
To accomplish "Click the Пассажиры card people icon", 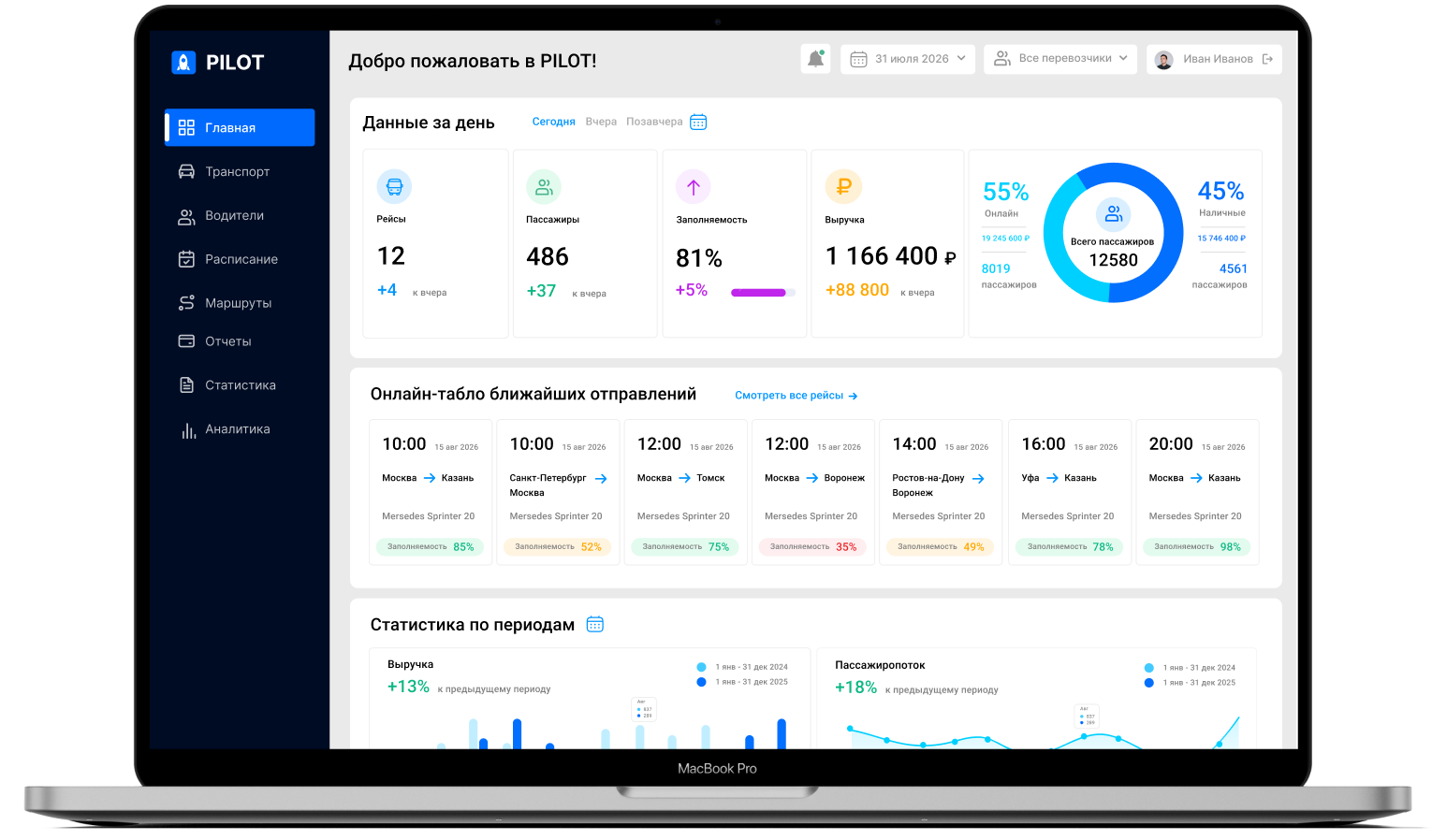I will coord(544,187).
